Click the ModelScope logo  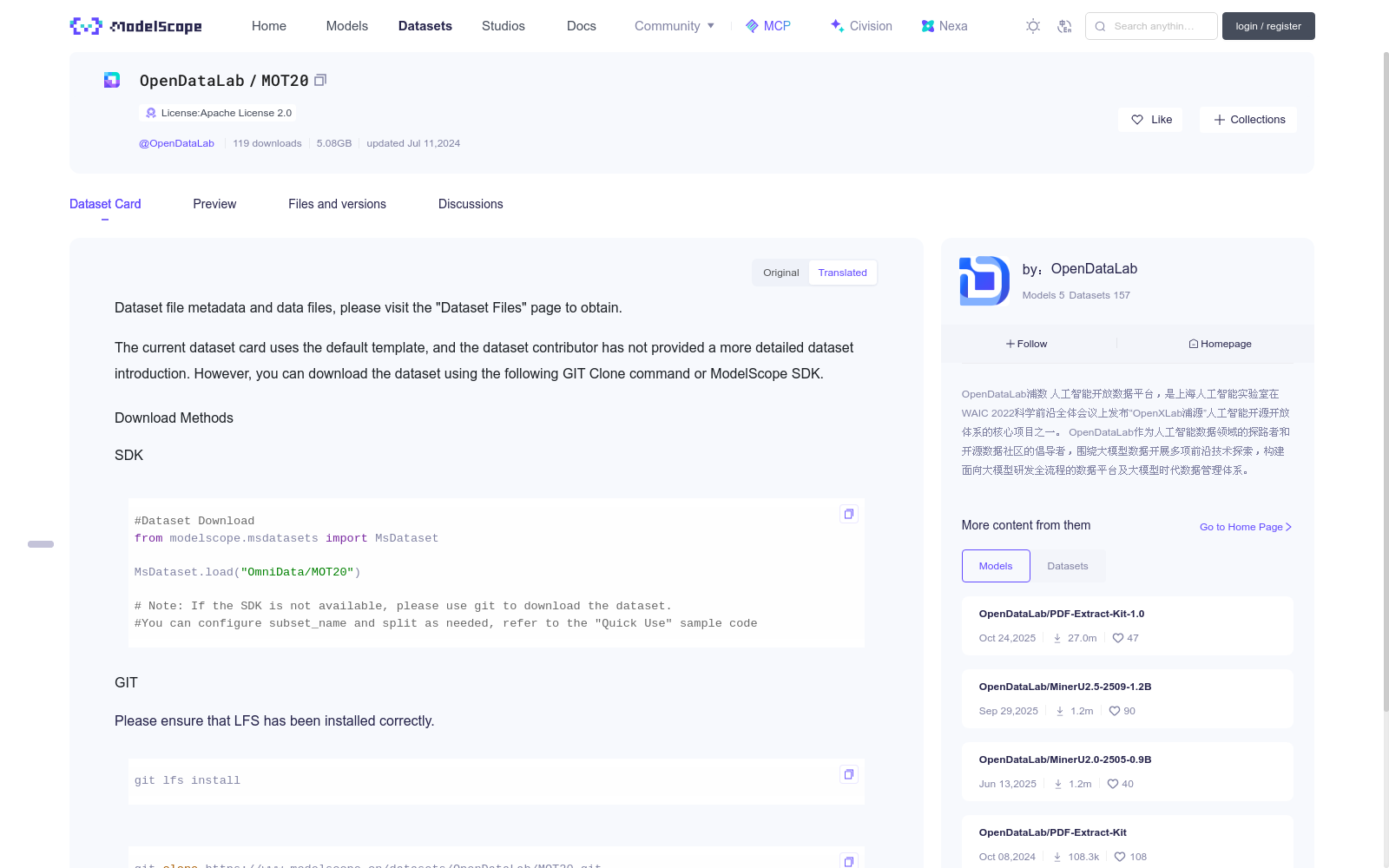(x=135, y=26)
